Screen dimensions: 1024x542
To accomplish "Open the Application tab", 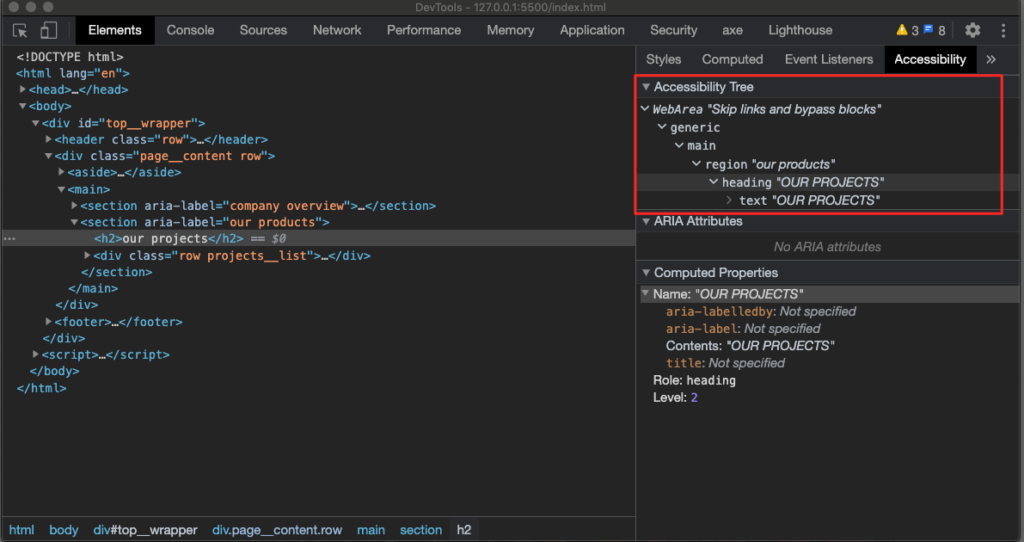I will click(x=592, y=30).
